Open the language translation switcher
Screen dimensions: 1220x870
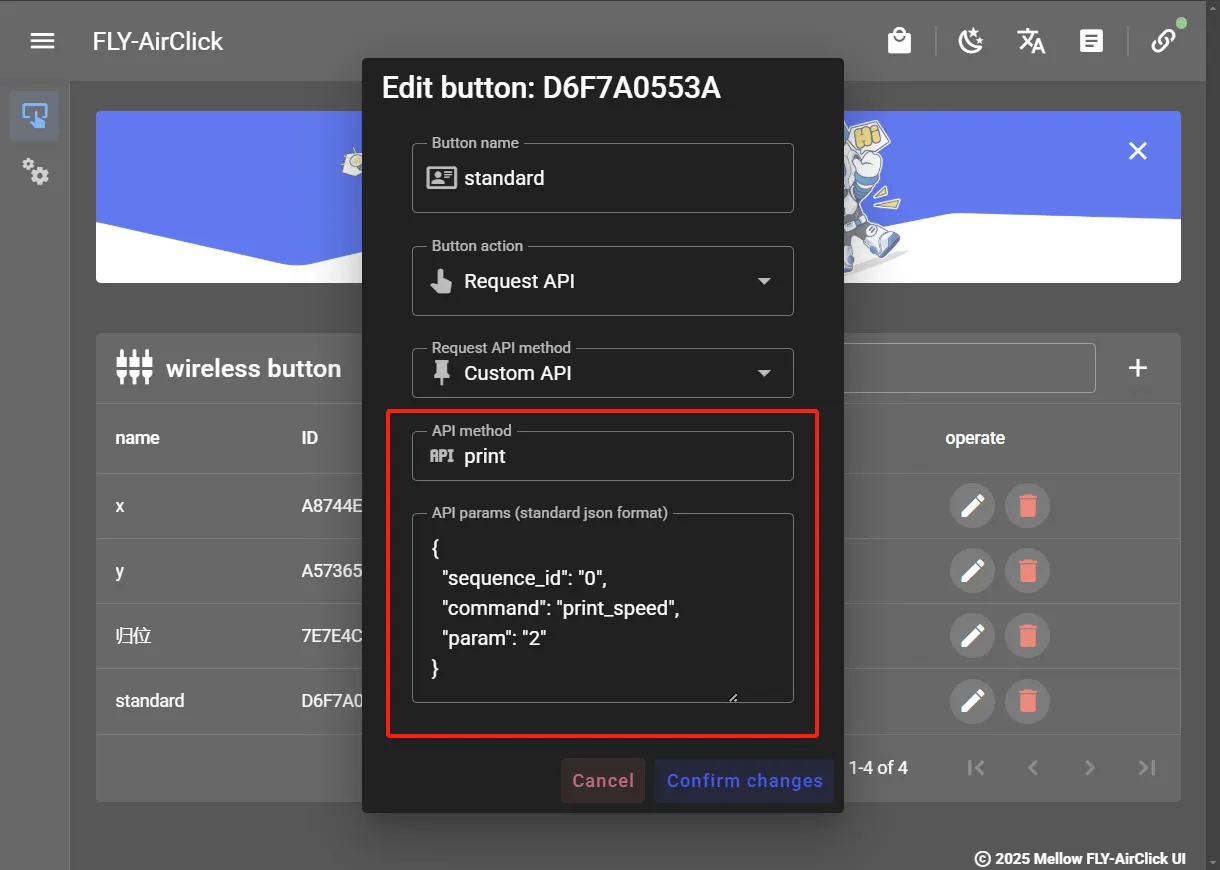(x=1031, y=41)
